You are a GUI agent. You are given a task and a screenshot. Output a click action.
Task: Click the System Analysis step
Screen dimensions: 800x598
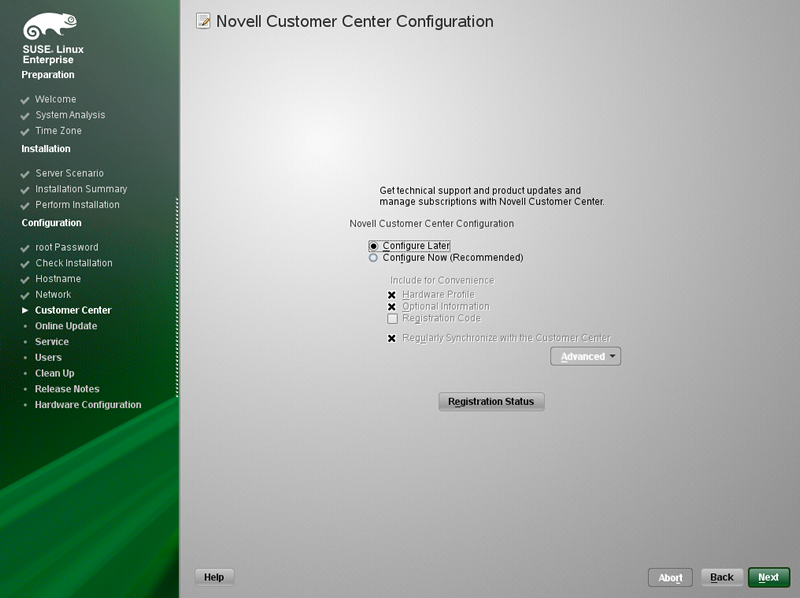[x=70, y=115]
